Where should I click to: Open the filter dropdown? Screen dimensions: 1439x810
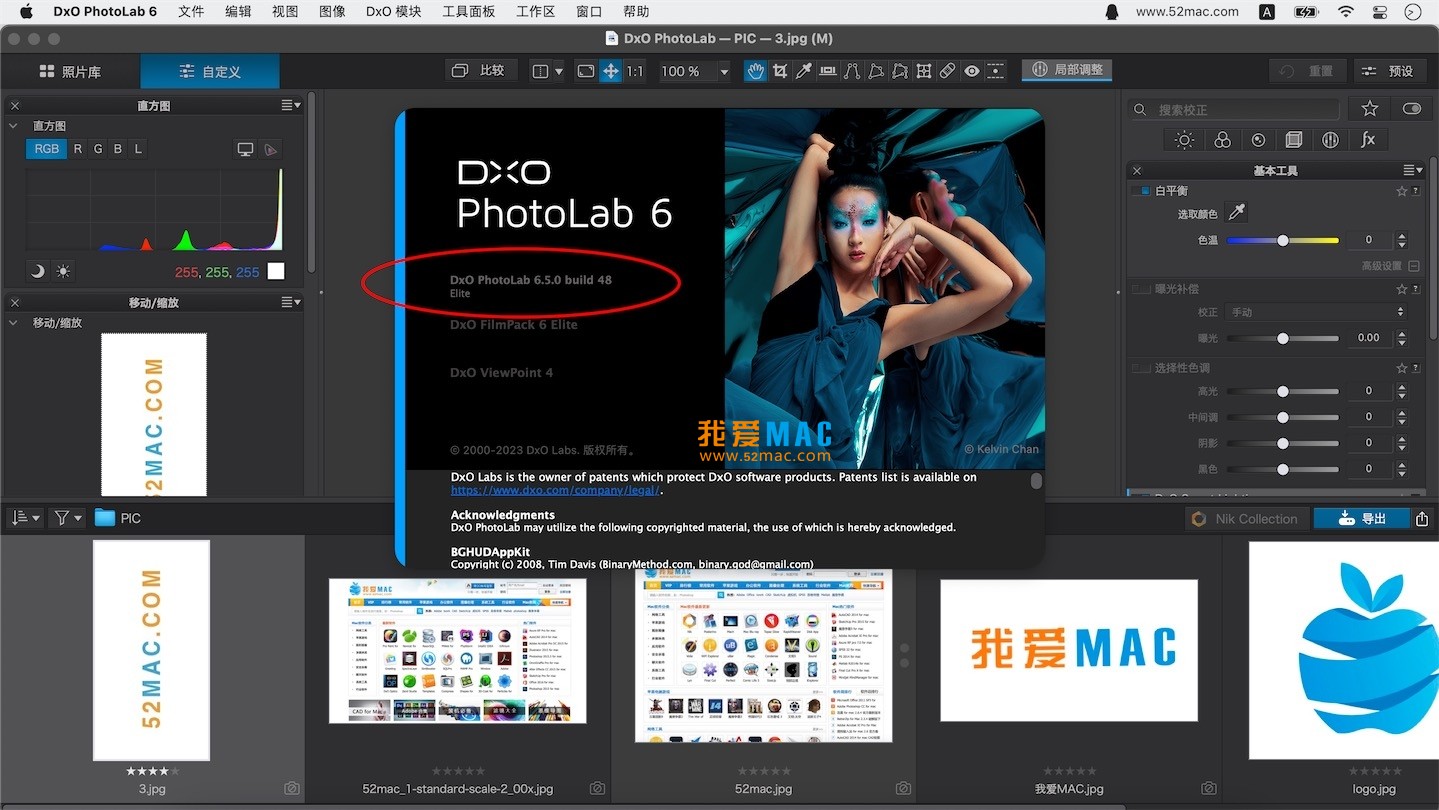point(69,518)
